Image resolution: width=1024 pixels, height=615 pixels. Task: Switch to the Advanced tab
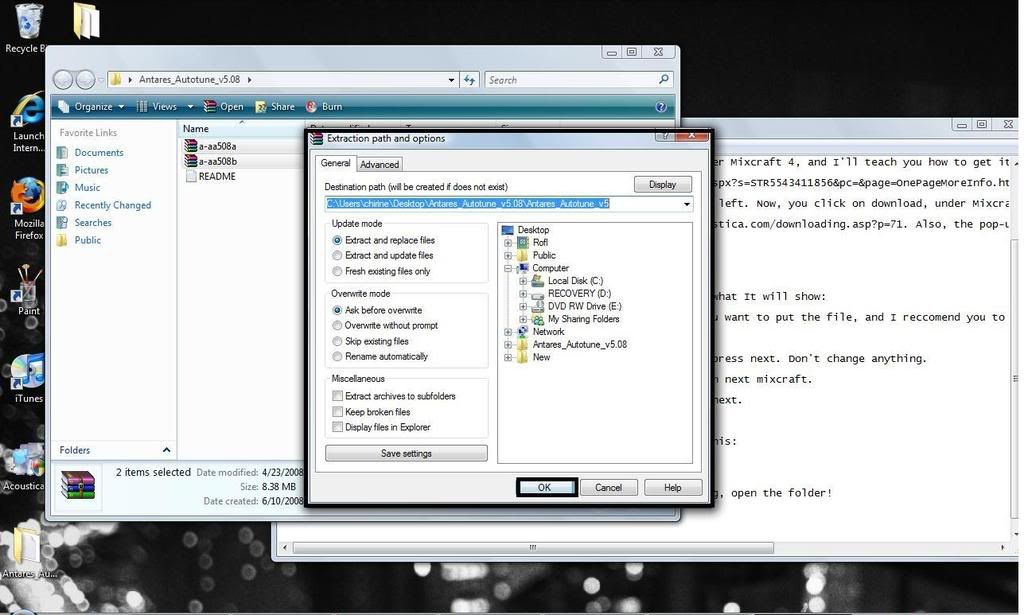coord(379,165)
